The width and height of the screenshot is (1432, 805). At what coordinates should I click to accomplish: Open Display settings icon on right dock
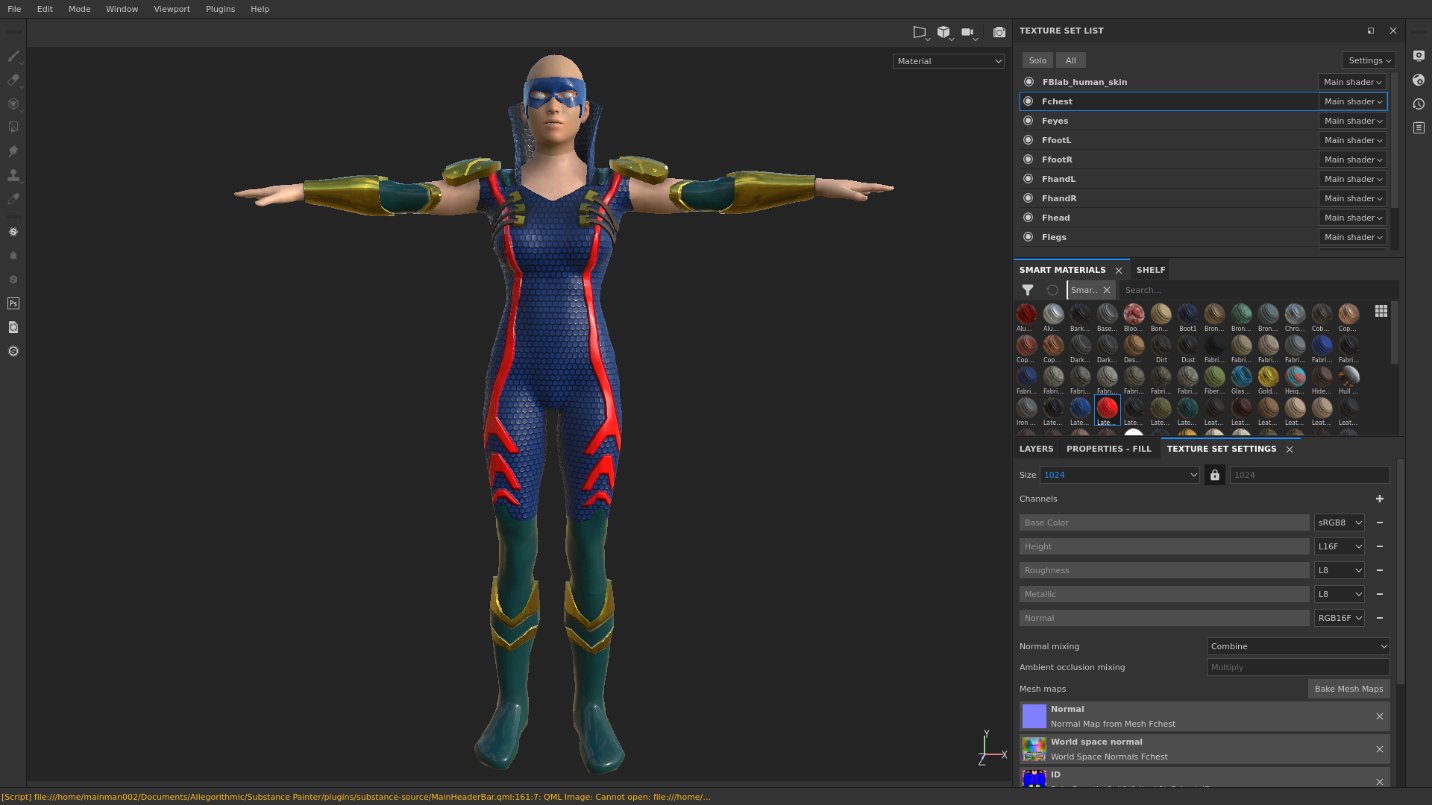pyautogui.click(x=1419, y=56)
